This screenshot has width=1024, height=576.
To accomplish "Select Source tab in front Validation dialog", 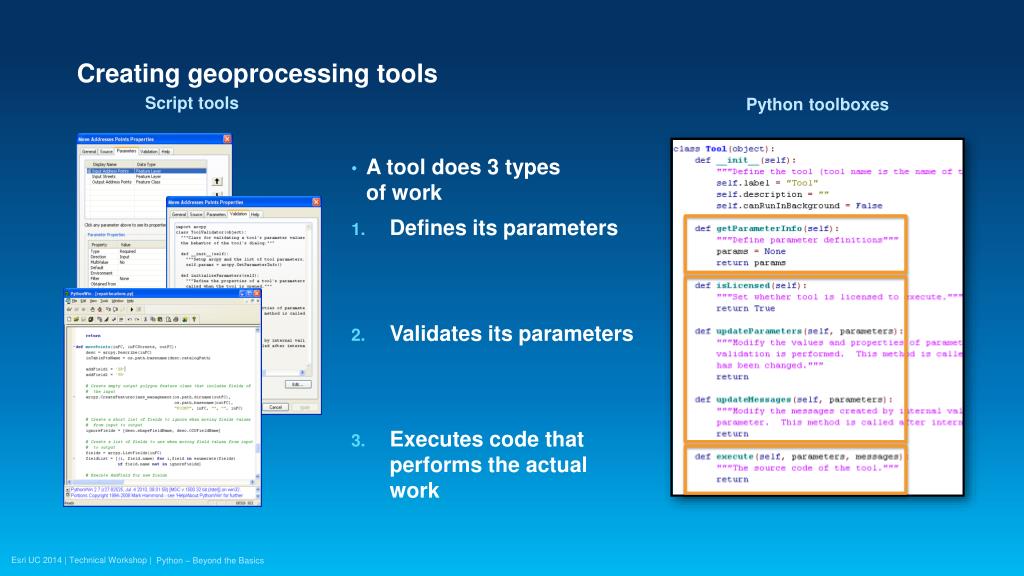I will tap(196, 214).
